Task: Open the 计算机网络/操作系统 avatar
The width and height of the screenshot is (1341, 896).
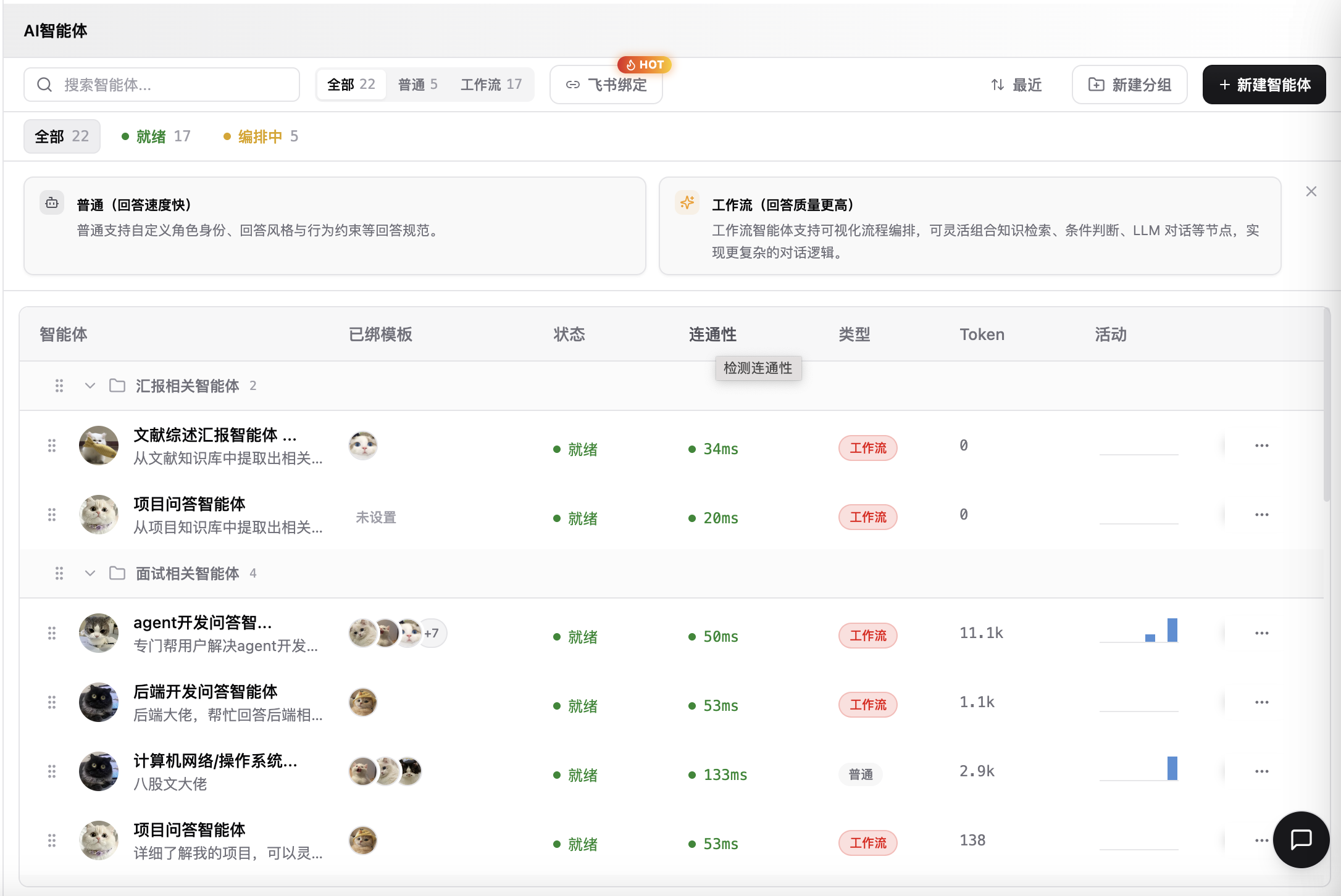Action: (x=99, y=771)
